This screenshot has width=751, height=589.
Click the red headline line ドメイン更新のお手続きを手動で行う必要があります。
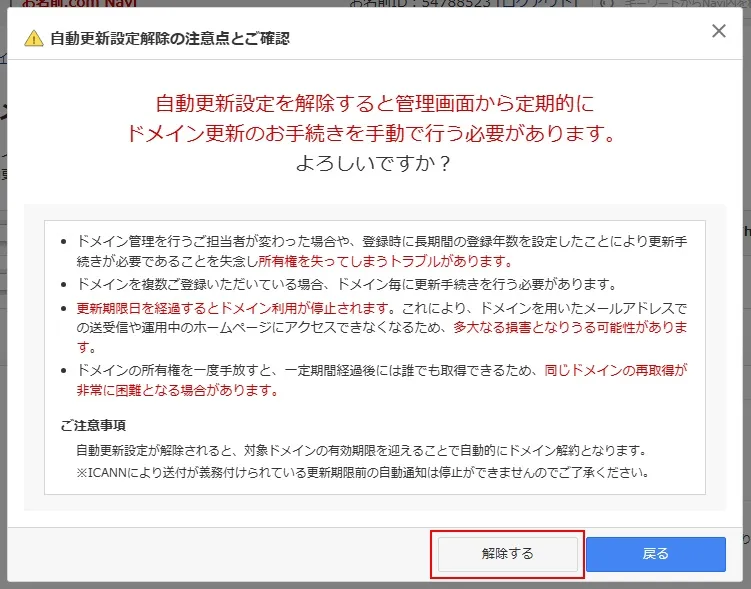(372, 134)
